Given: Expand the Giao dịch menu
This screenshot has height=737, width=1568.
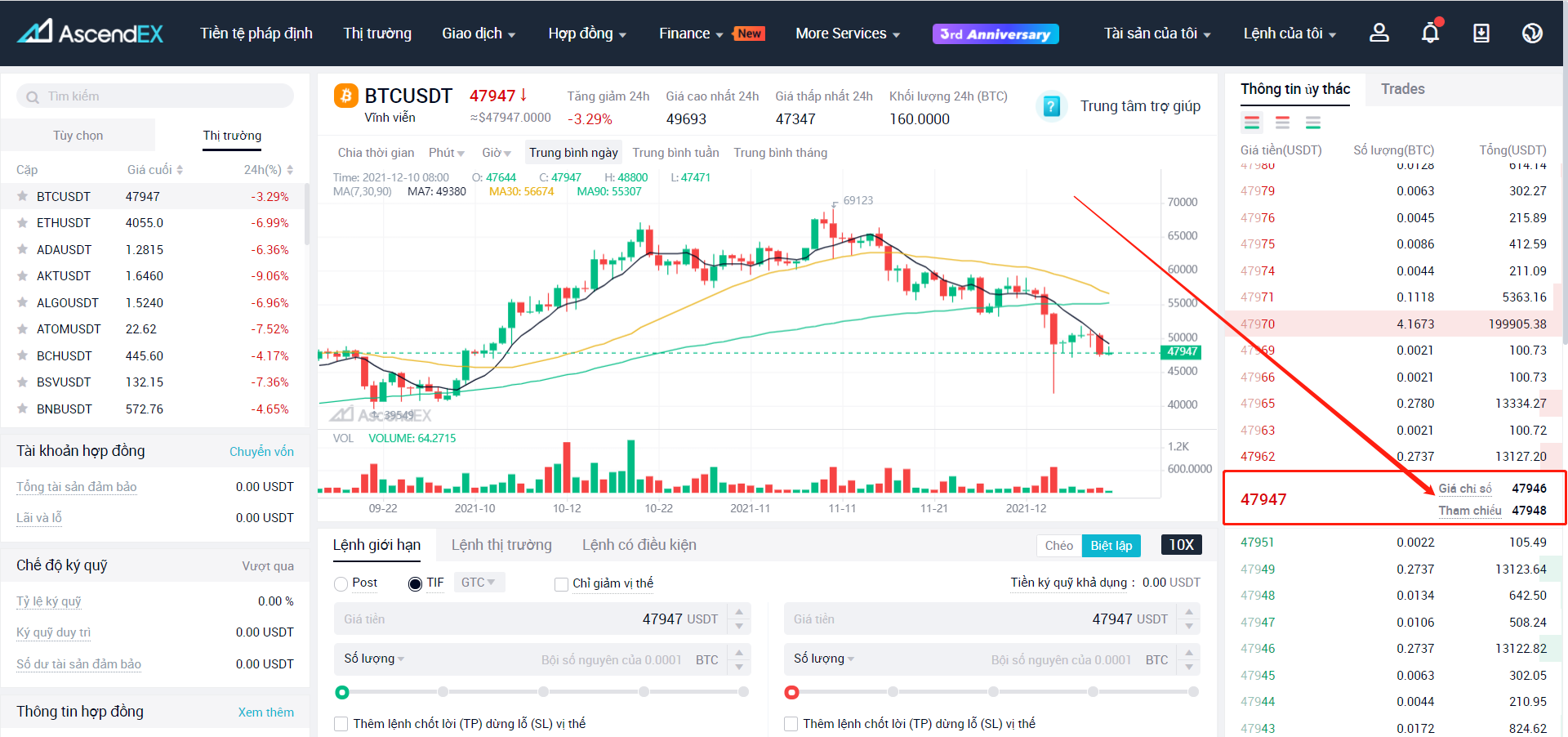Looking at the screenshot, I should click(479, 33).
